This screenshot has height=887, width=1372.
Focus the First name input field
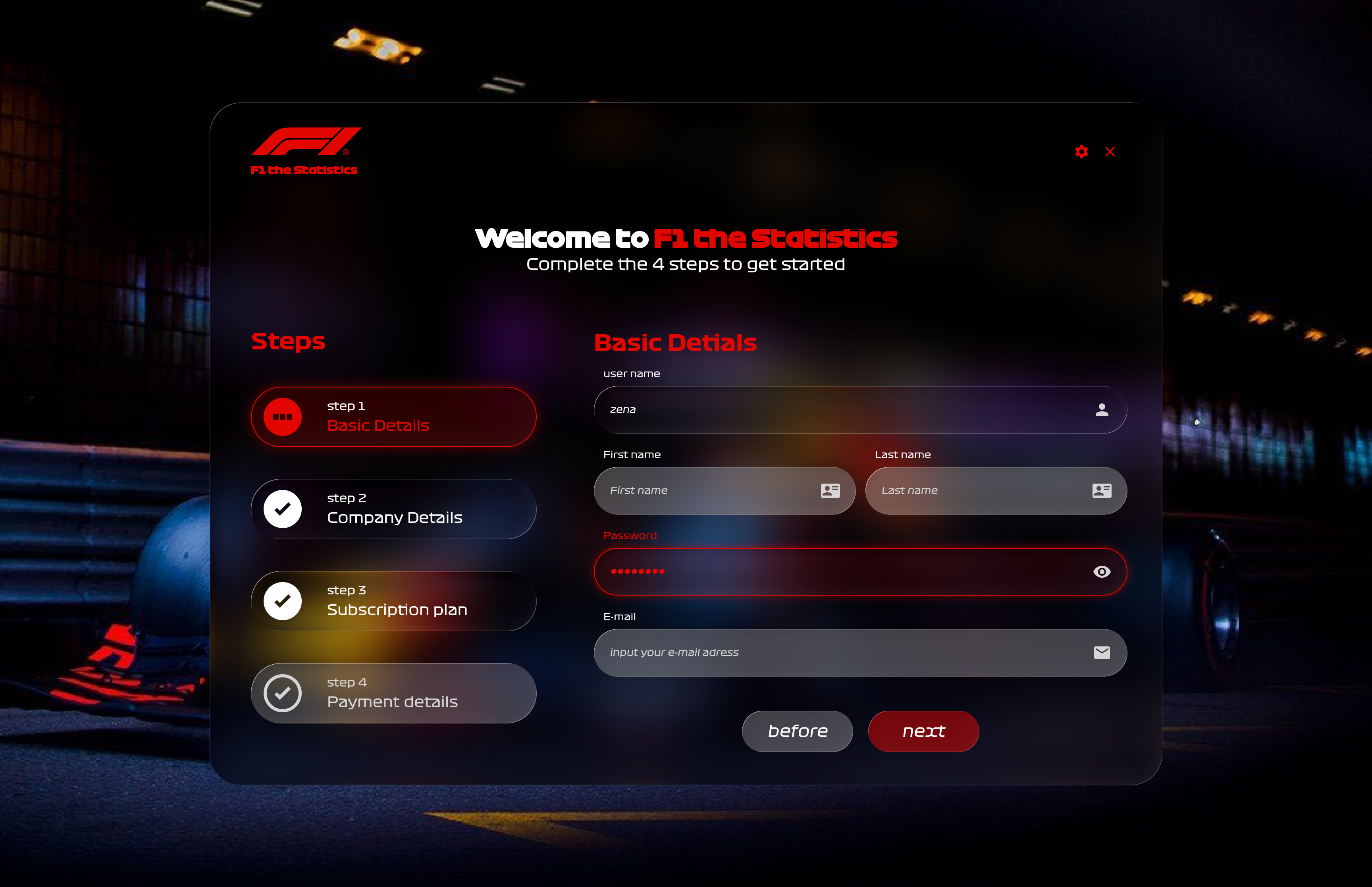pos(725,490)
